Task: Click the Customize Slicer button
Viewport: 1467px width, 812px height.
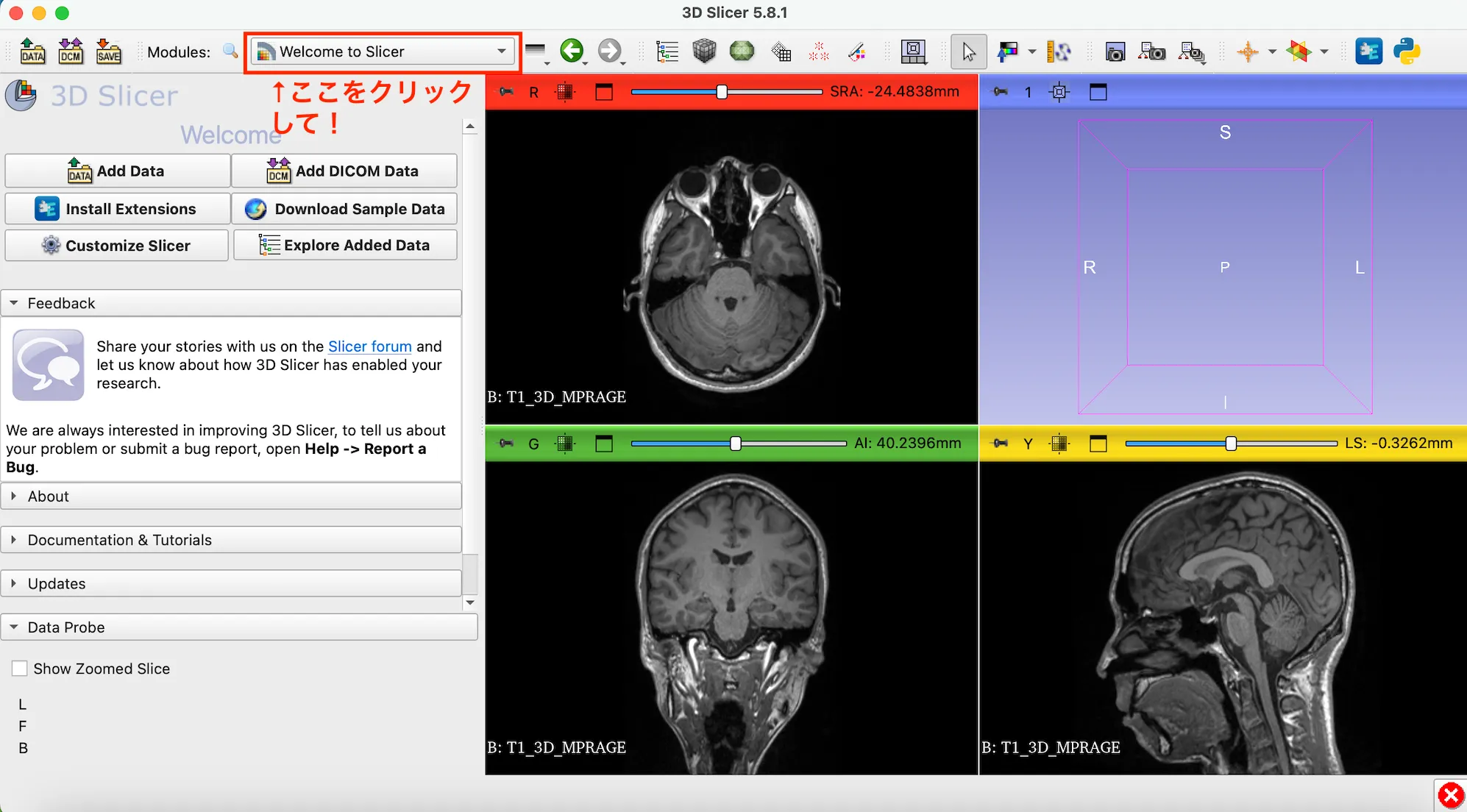Action: 116,245
